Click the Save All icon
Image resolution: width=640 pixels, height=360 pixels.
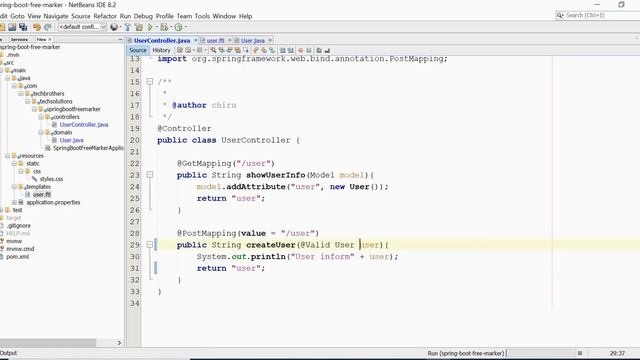coord(23,27)
